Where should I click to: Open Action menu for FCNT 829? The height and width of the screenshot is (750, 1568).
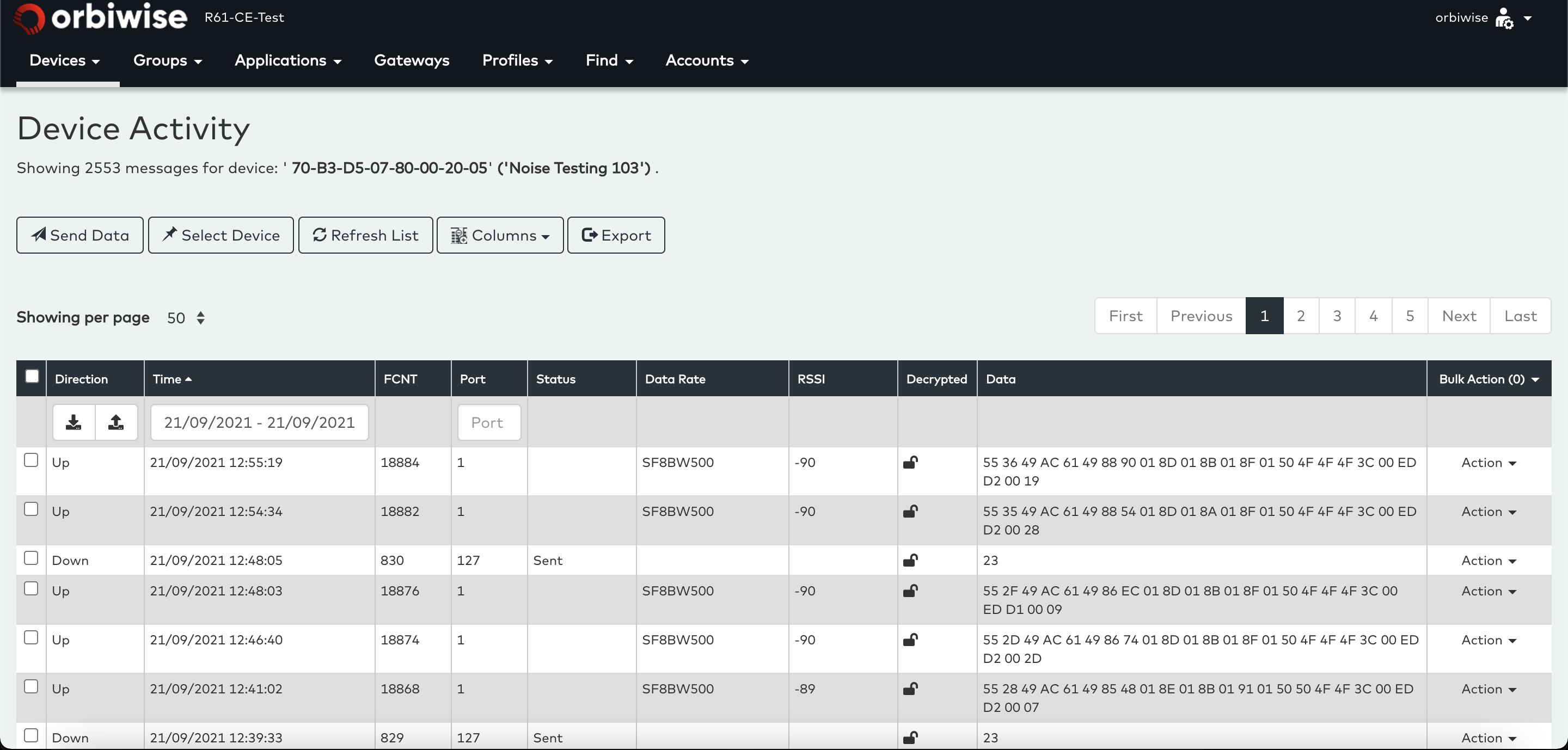pos(1489,737)
